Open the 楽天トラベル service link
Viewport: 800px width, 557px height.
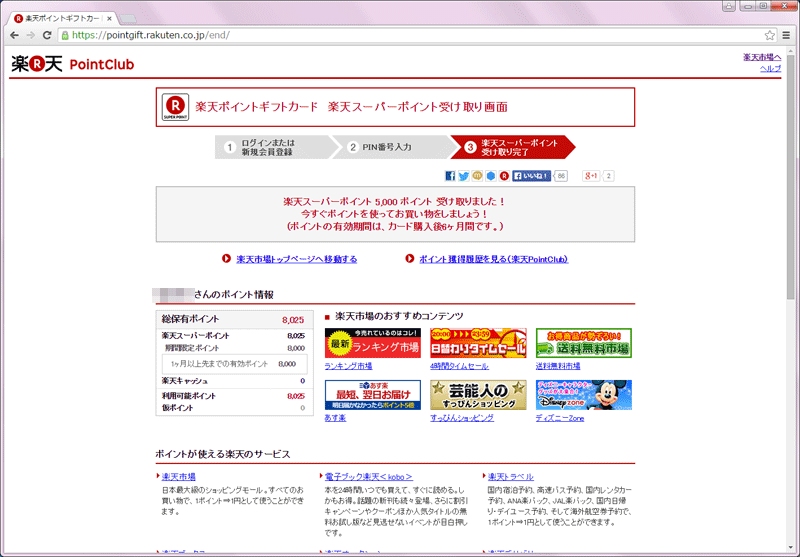click(511, 477)
